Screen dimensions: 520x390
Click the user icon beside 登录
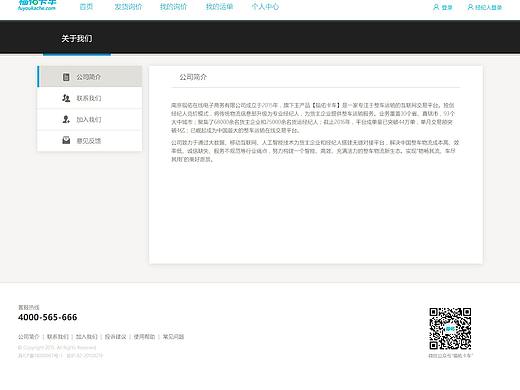pos(436,7)
